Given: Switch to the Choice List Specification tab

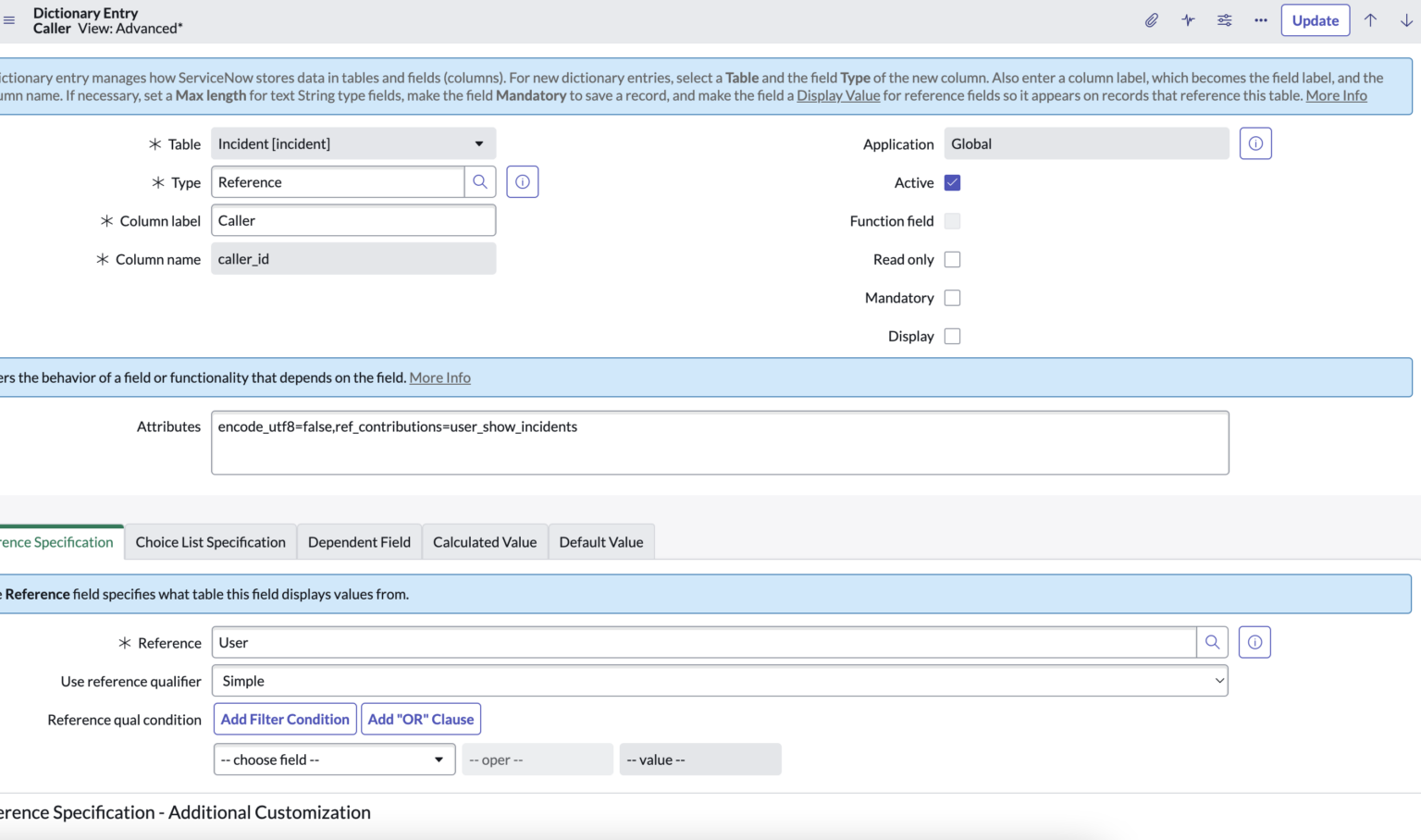Looking at the screenshot, I should 210,541.
